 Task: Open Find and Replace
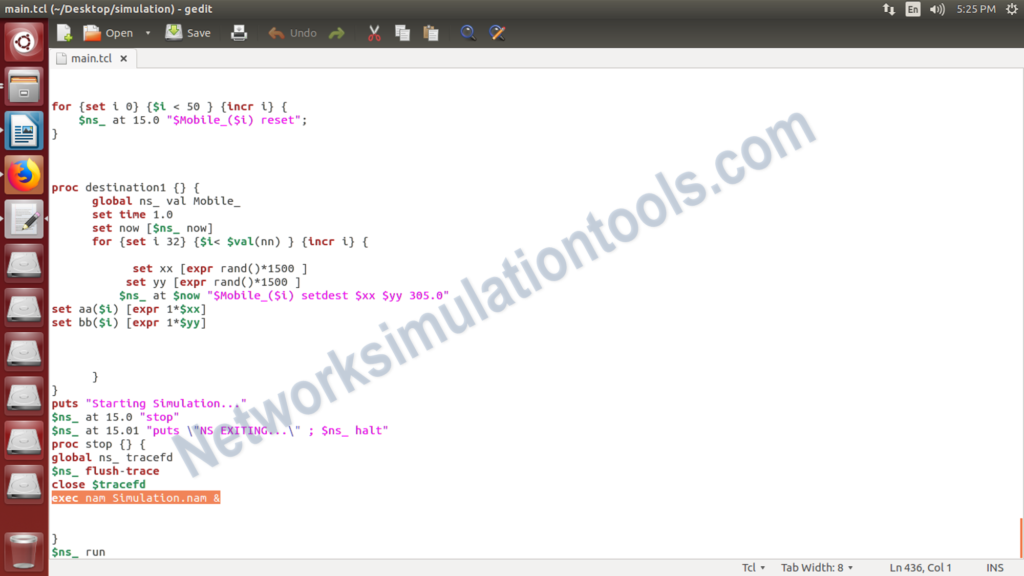point(497,32)
